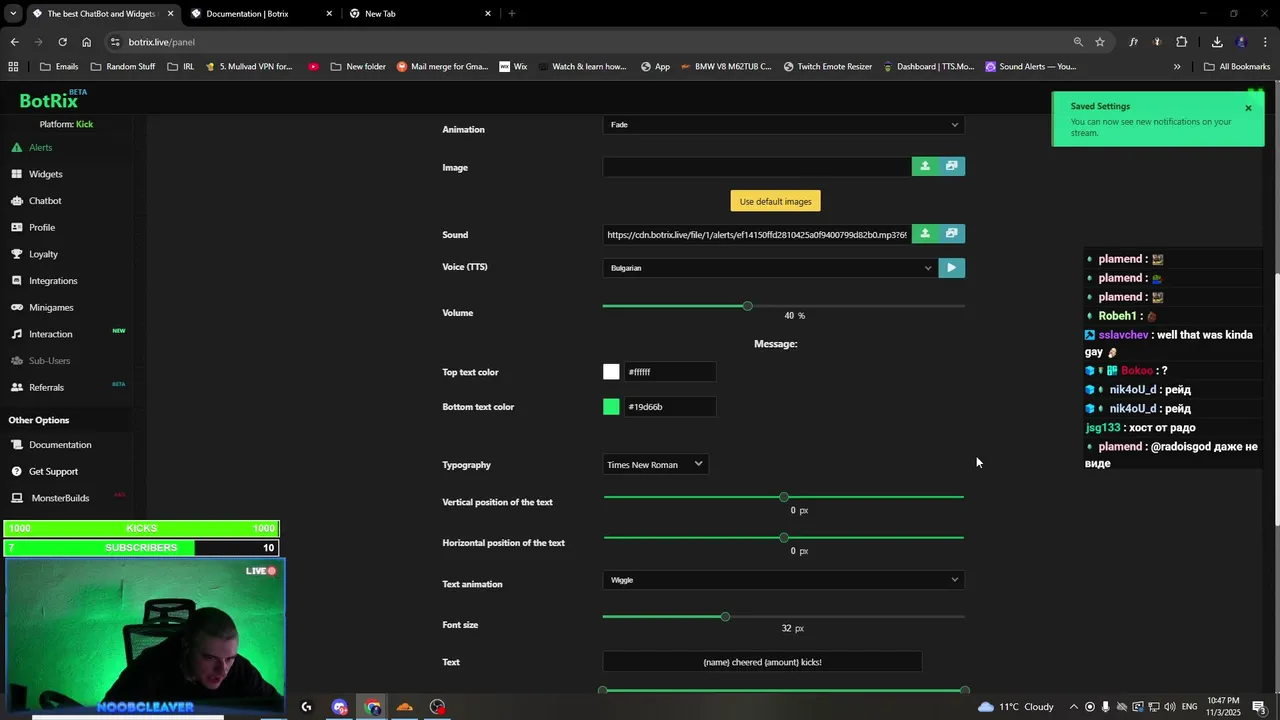
Task: Play the TTS voice preview
Action: [x=951, y=268]
